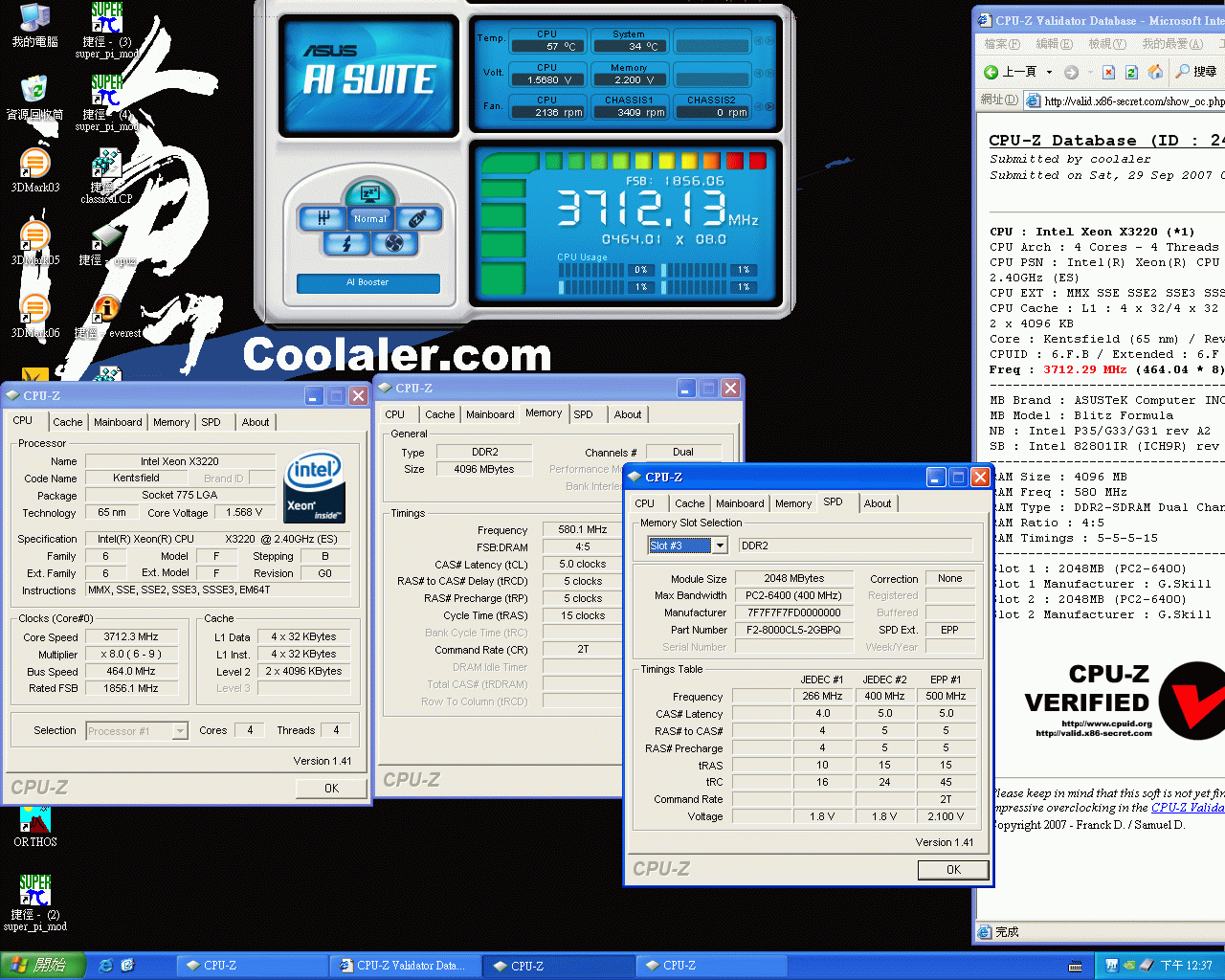Open the 我的最愛(A) menu in Internet Explorer
The image size is (1225, 980).
coord(1172,44)
